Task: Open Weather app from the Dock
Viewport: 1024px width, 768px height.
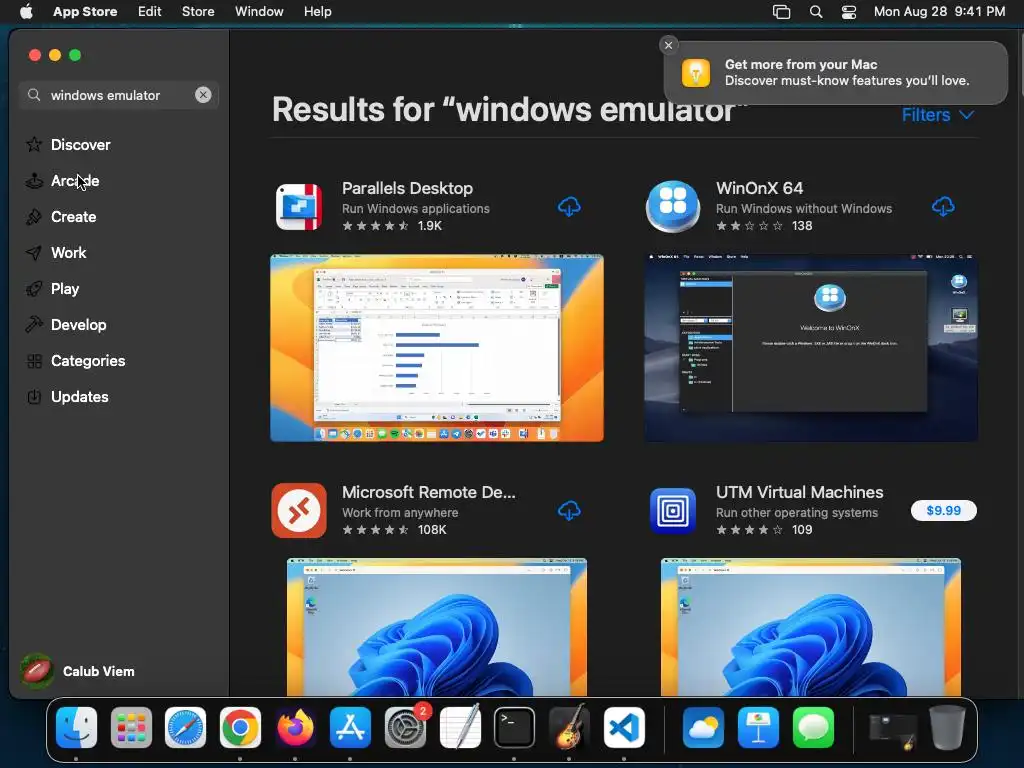Action: (703, 728)
